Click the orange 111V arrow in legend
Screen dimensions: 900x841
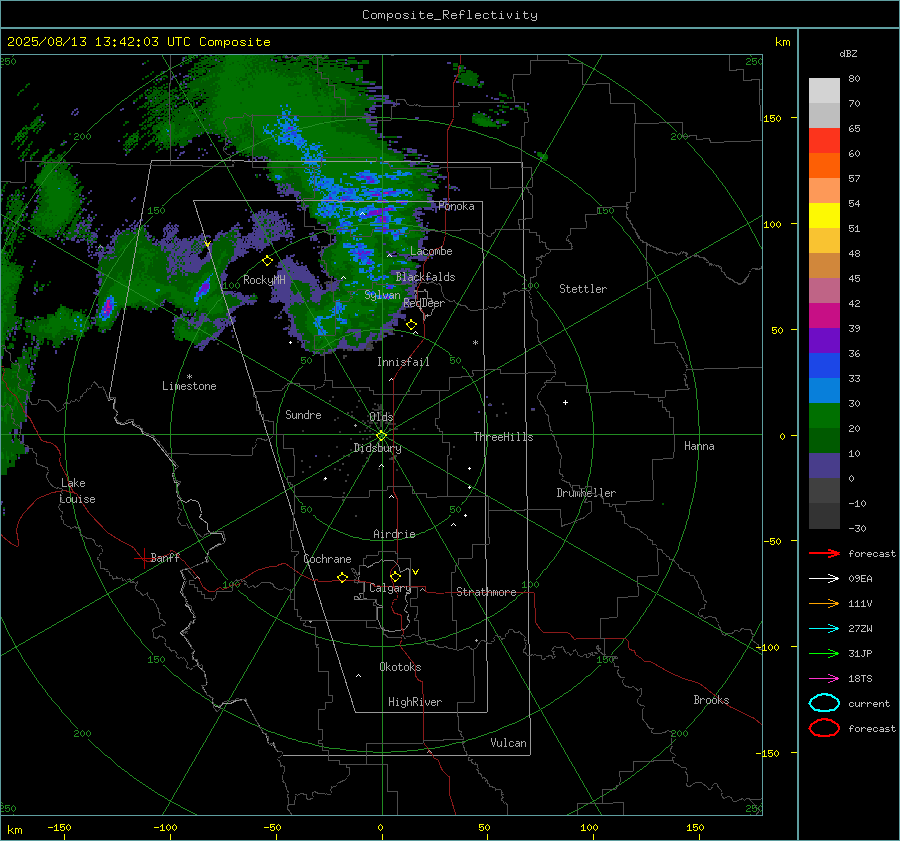(824, 603)
